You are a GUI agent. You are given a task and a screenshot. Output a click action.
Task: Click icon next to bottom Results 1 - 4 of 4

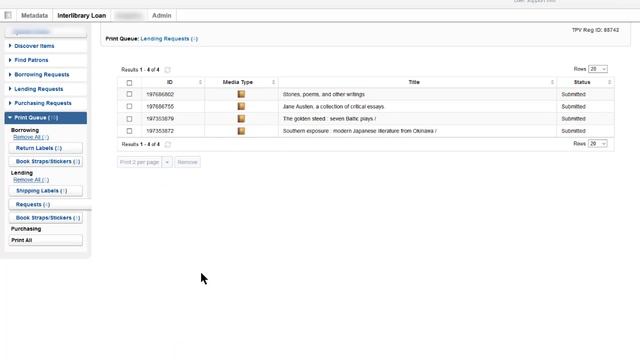(167, 144)
